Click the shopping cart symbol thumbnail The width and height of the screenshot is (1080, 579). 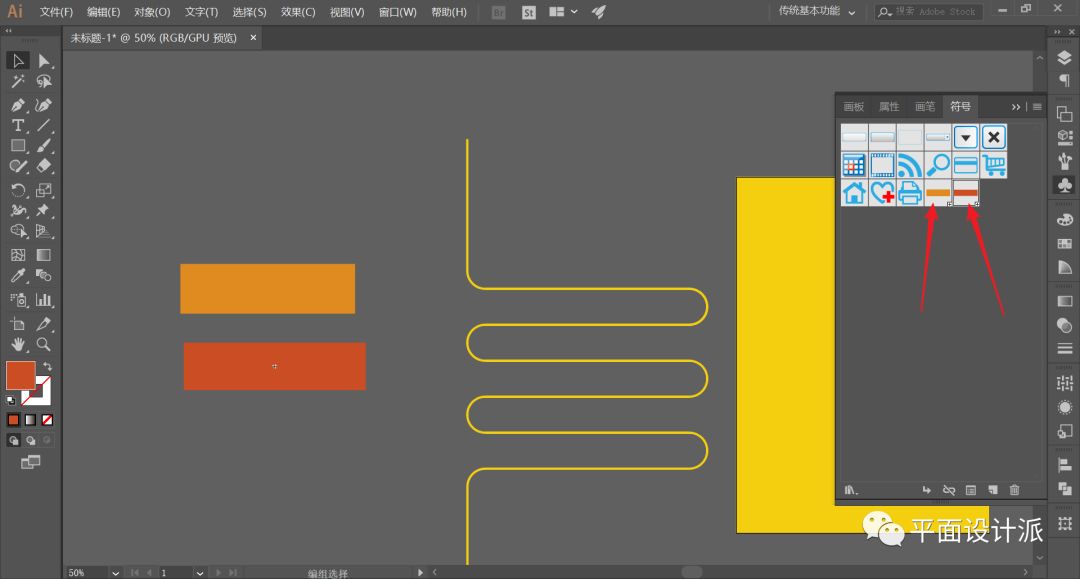pyautogui.click(x=993, y=165)
